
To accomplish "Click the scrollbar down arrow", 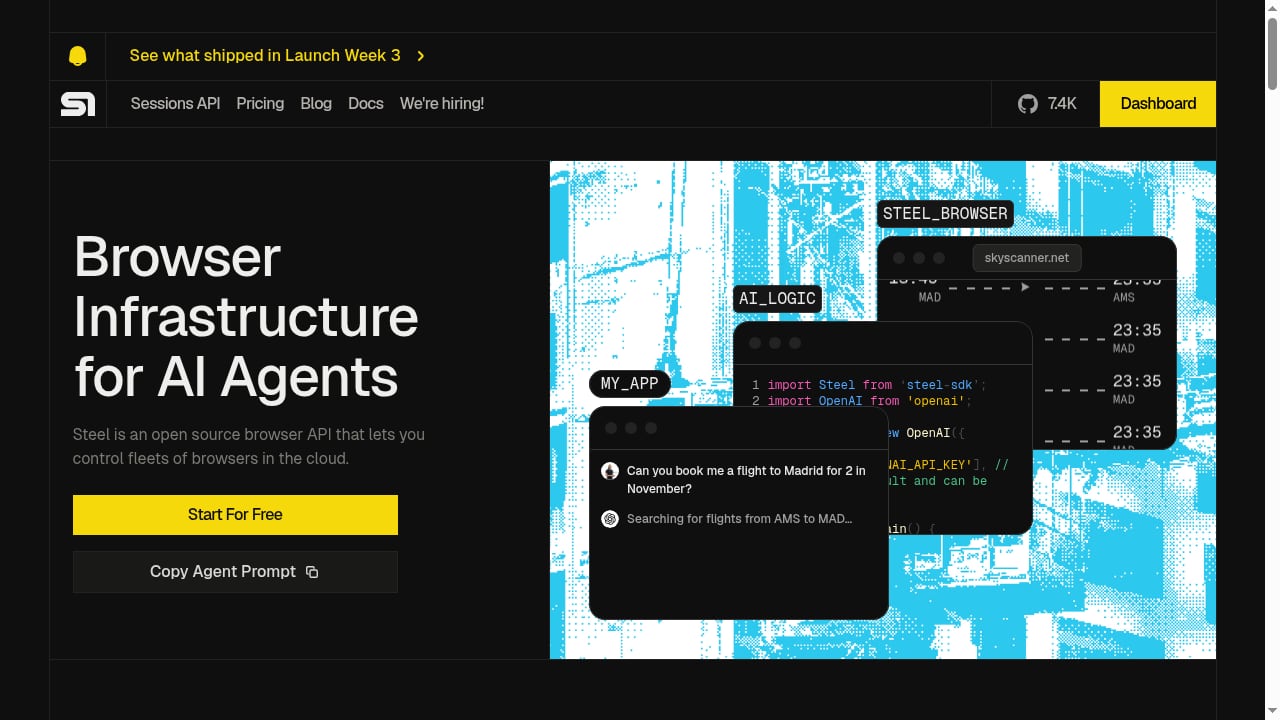I will (1272, 712).
